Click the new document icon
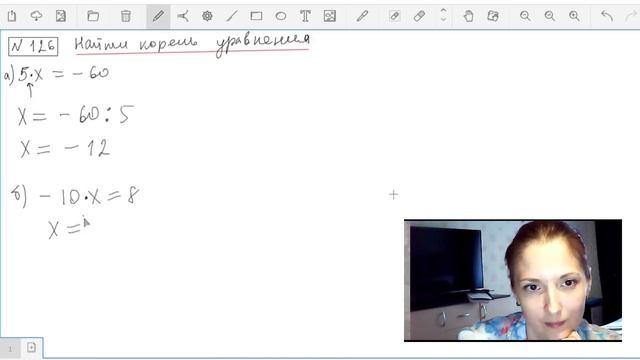This screenshot has height=360, width=640. (12, 16)
